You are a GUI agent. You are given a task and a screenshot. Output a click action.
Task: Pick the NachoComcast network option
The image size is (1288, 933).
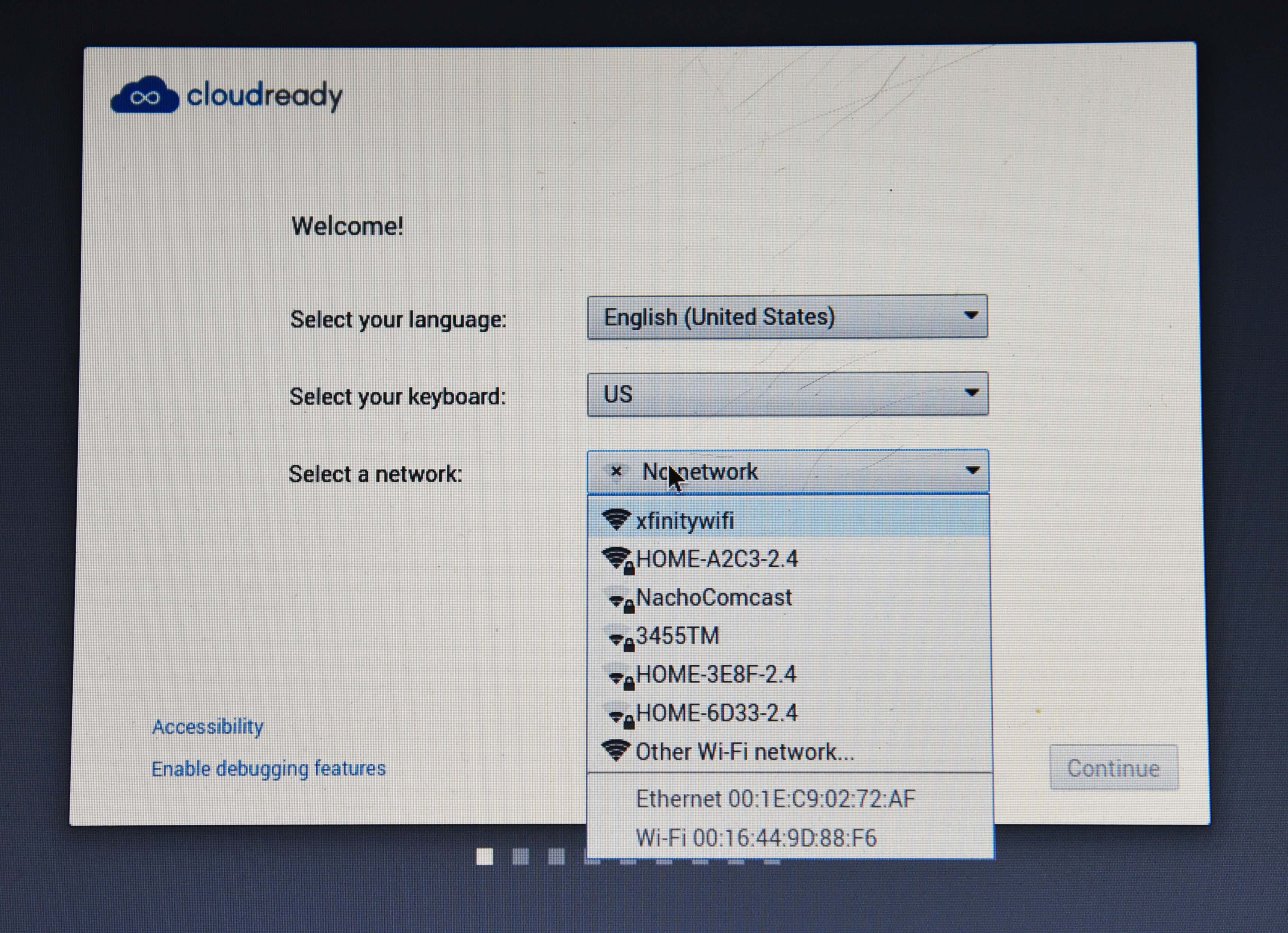click(x=789, y=598)
